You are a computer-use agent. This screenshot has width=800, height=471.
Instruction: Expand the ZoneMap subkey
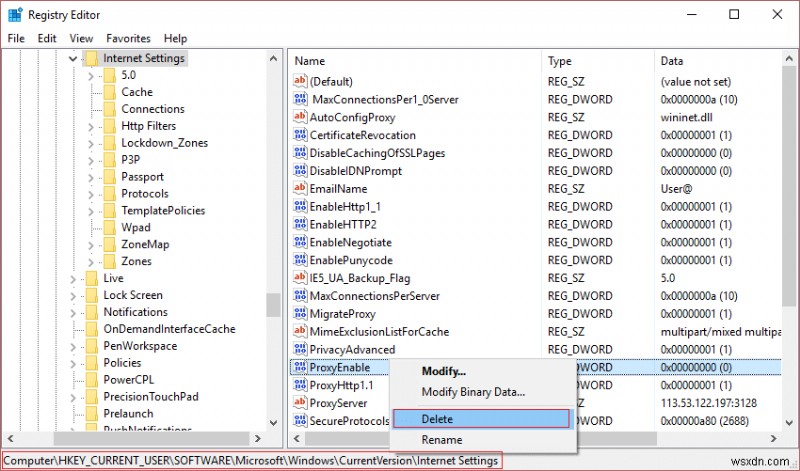[x=91, y=245]
